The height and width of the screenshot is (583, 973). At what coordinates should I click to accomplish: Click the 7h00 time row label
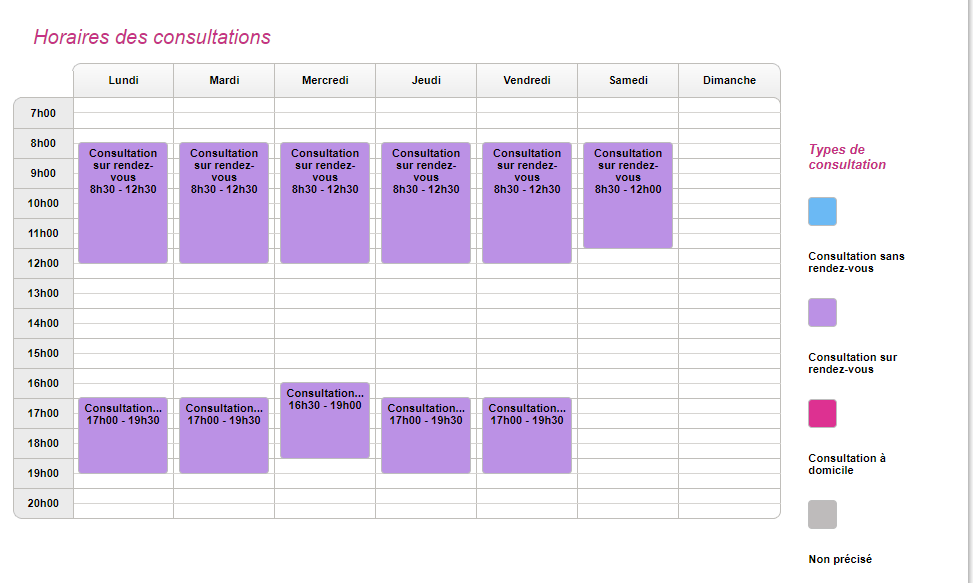point(43,113)
